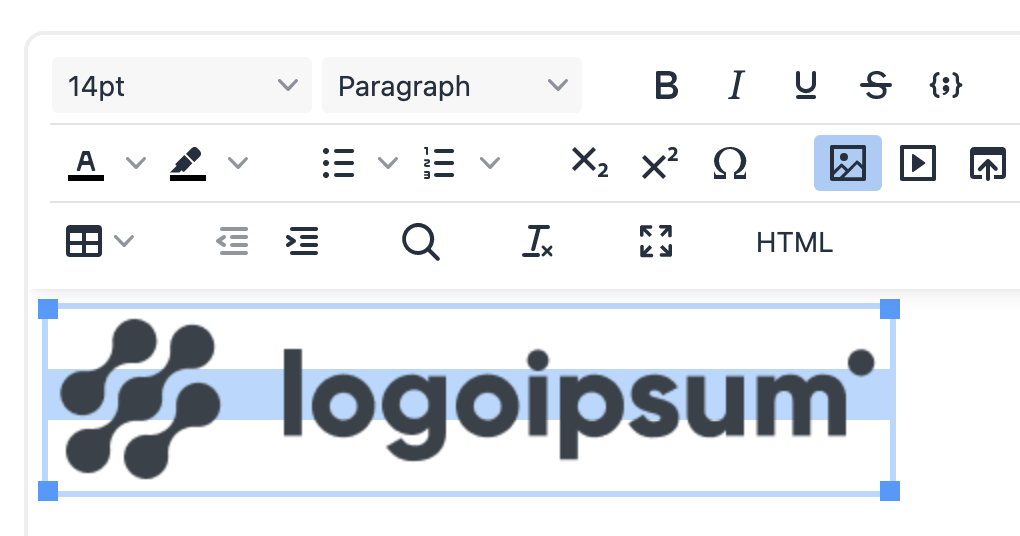Screen dimensions: 1020x536
Task: Apply strikethrough formatting
Action: point(876,86)
